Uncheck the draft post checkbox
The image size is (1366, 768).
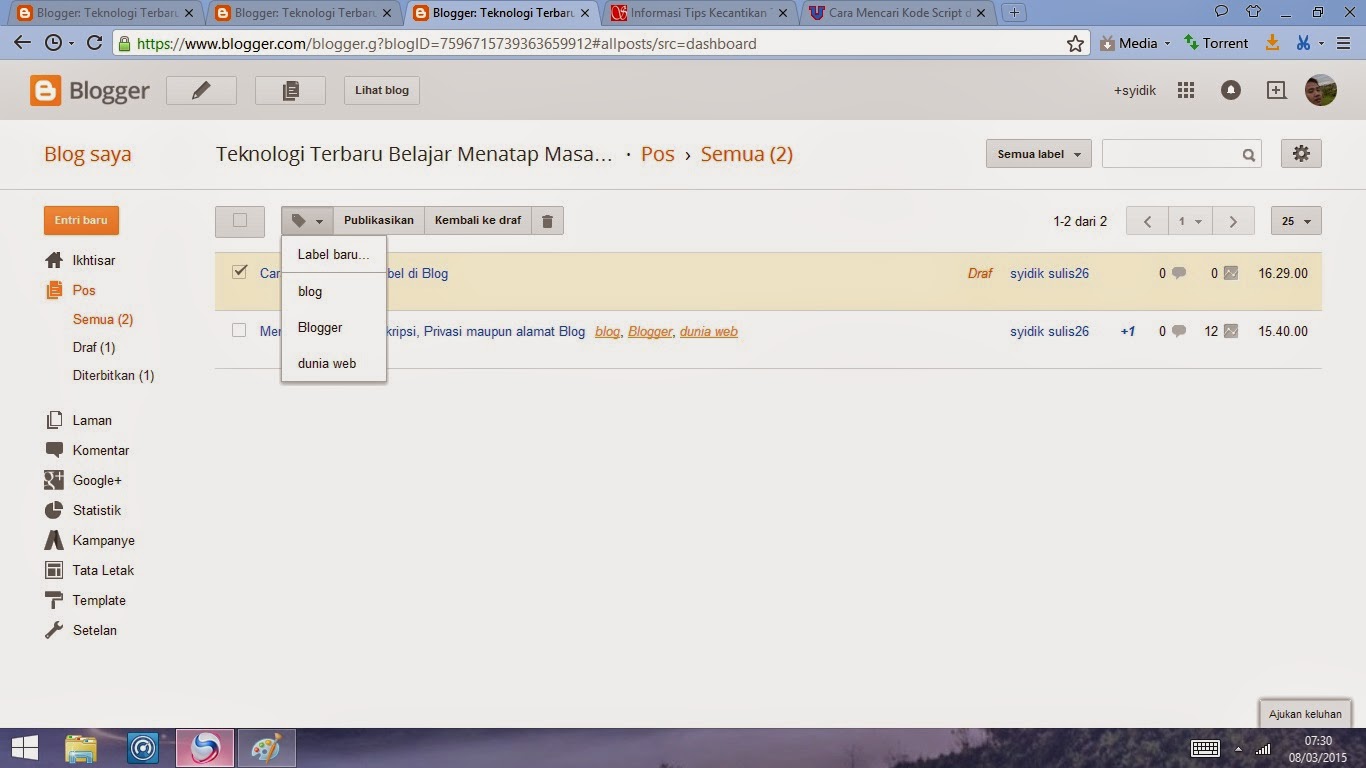(239, 272)
